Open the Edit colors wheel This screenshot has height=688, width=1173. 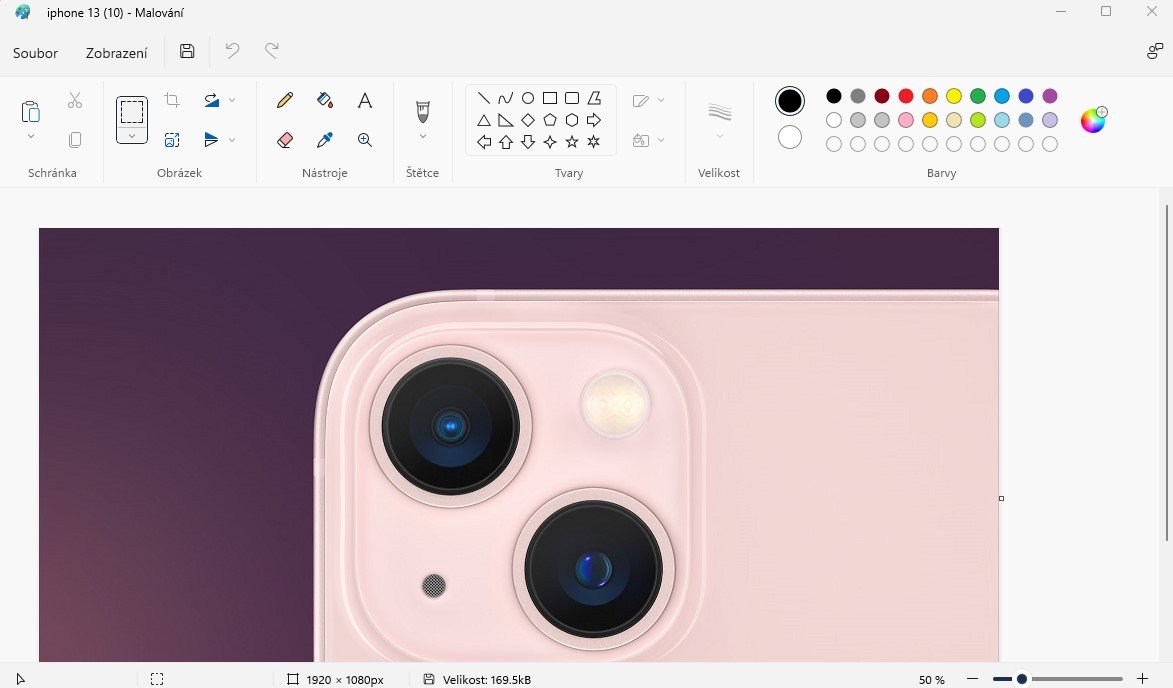coord(1093,120)
